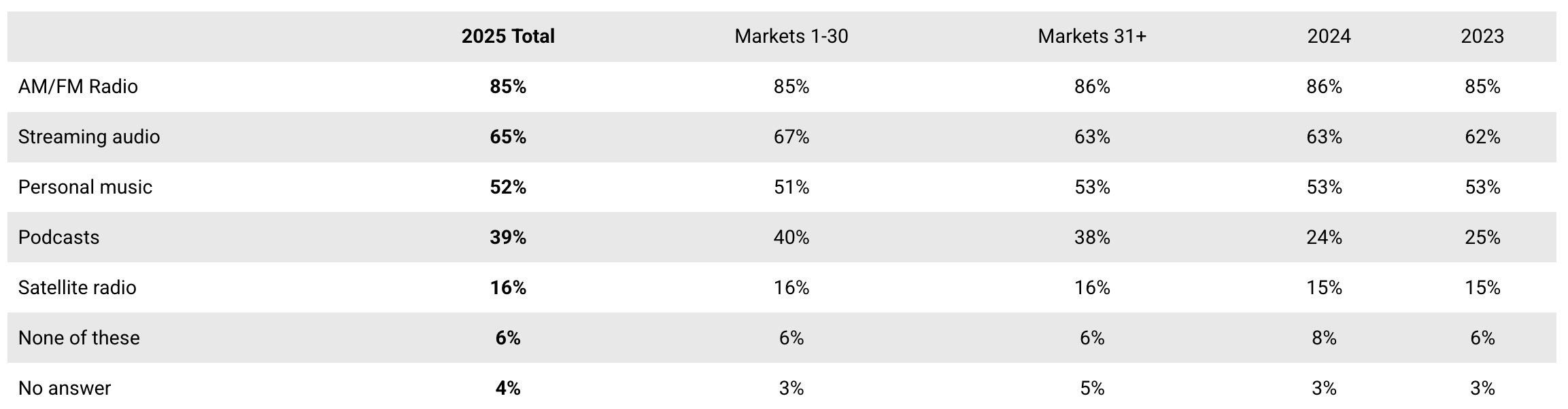Select Streaming audio 2023 value 62%
Screen dimensions: 1568x409
[1482, 137]
